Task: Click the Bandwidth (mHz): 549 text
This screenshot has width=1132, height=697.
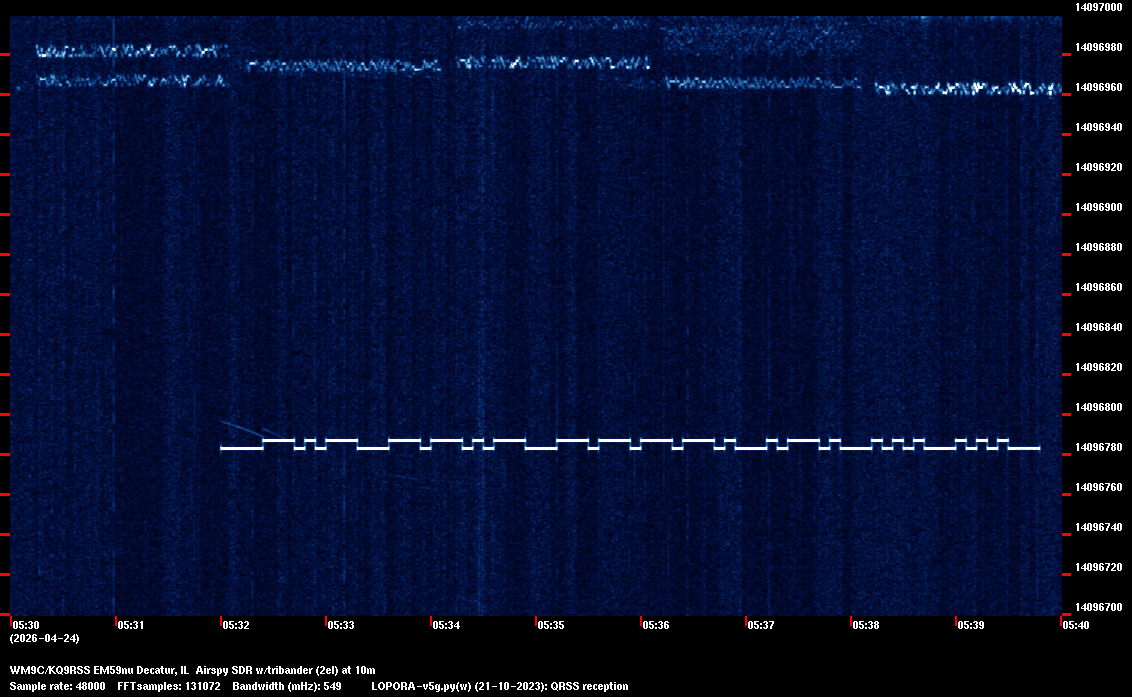Action: click(287, 686)
